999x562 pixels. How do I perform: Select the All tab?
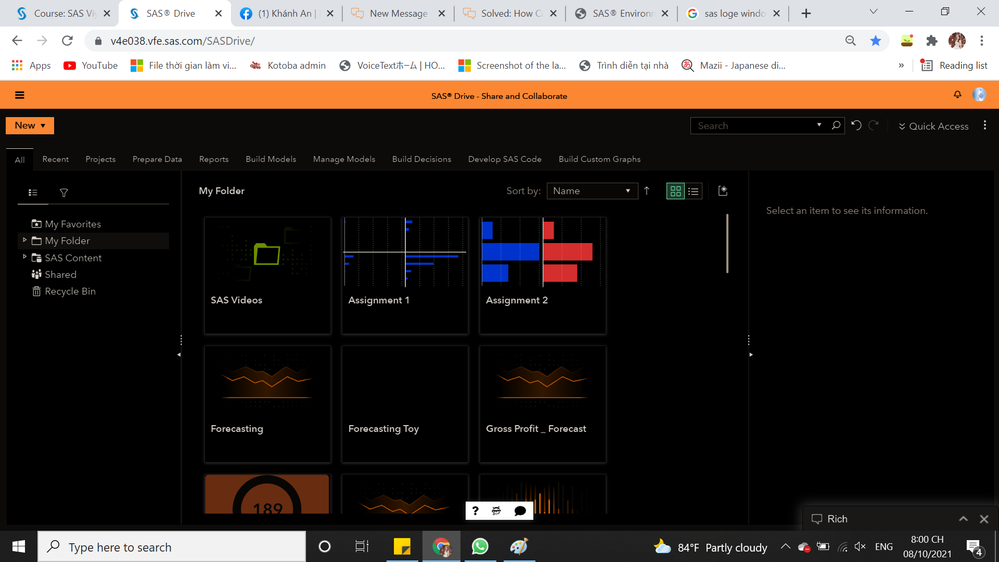coord(20,160)
